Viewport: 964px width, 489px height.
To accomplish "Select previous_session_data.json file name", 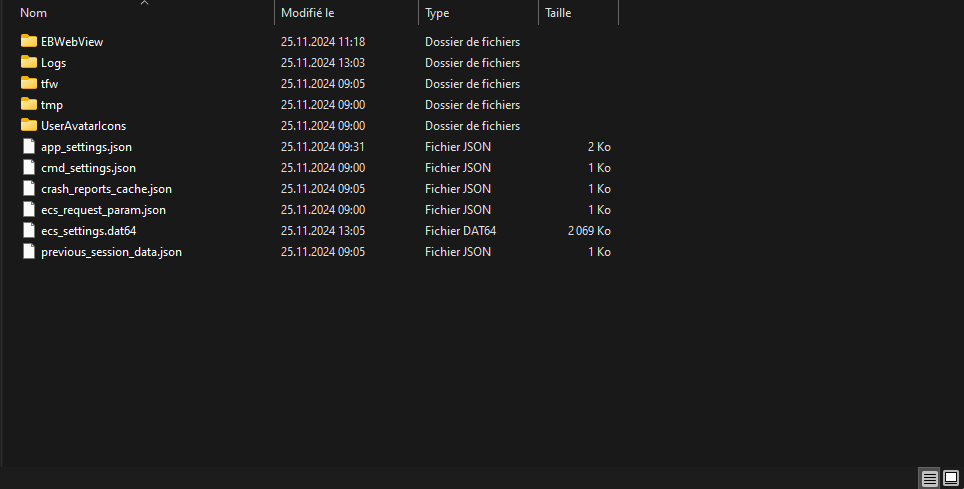I will click(x=111, y=252).
